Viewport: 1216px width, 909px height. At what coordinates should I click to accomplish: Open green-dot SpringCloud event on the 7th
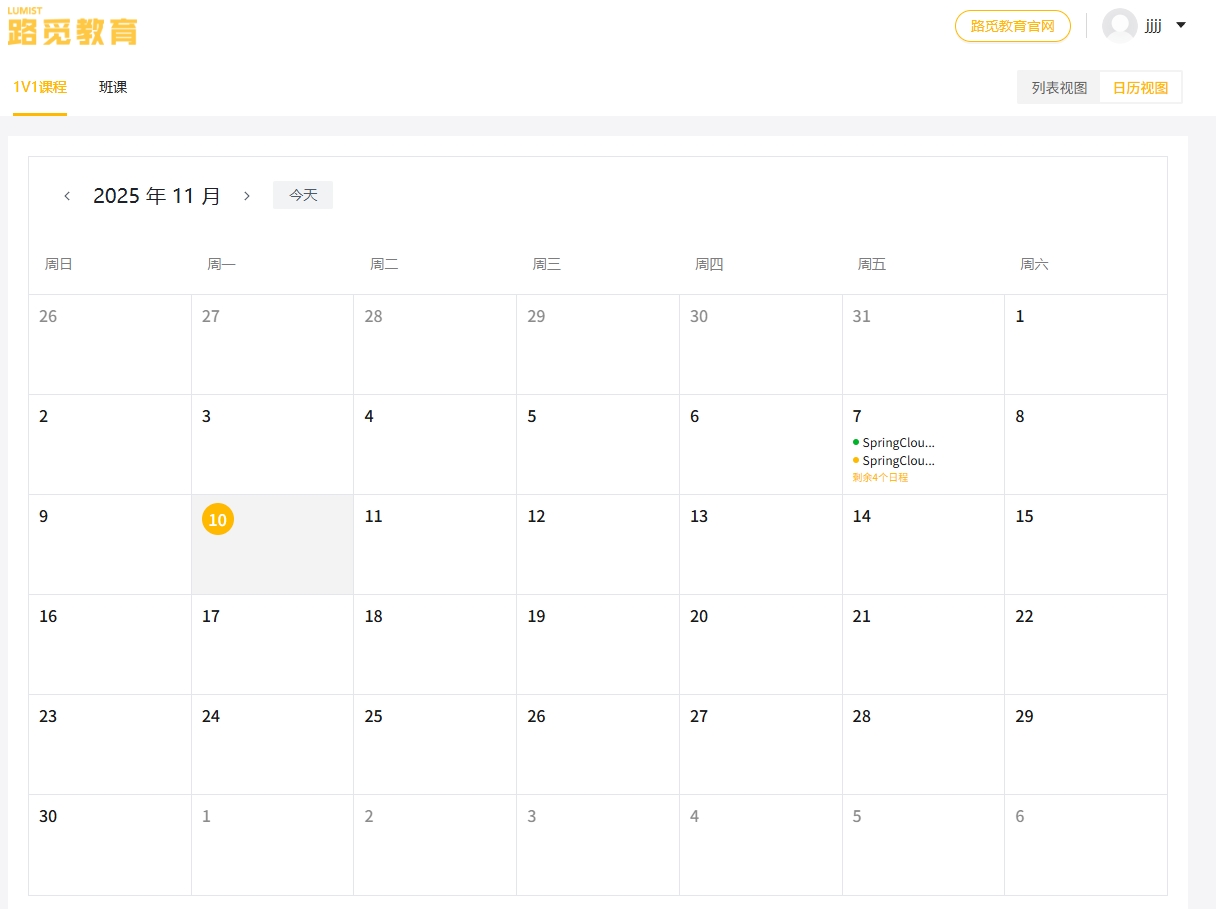click(897, 442)
